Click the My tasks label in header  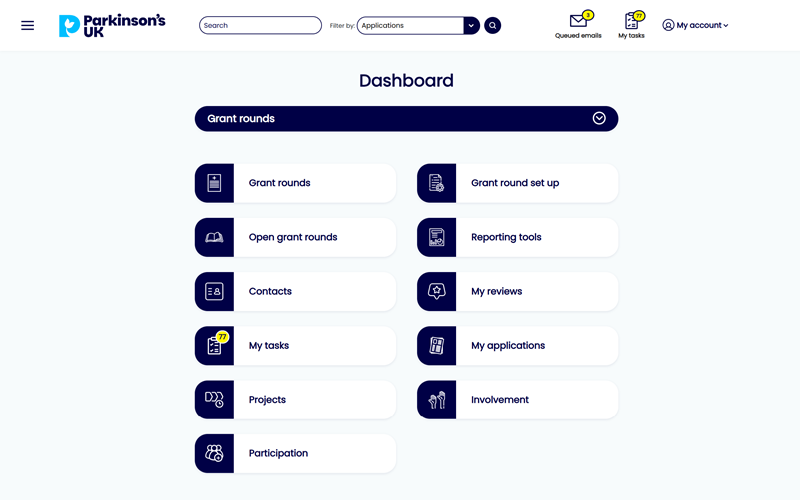coord(631,36)
